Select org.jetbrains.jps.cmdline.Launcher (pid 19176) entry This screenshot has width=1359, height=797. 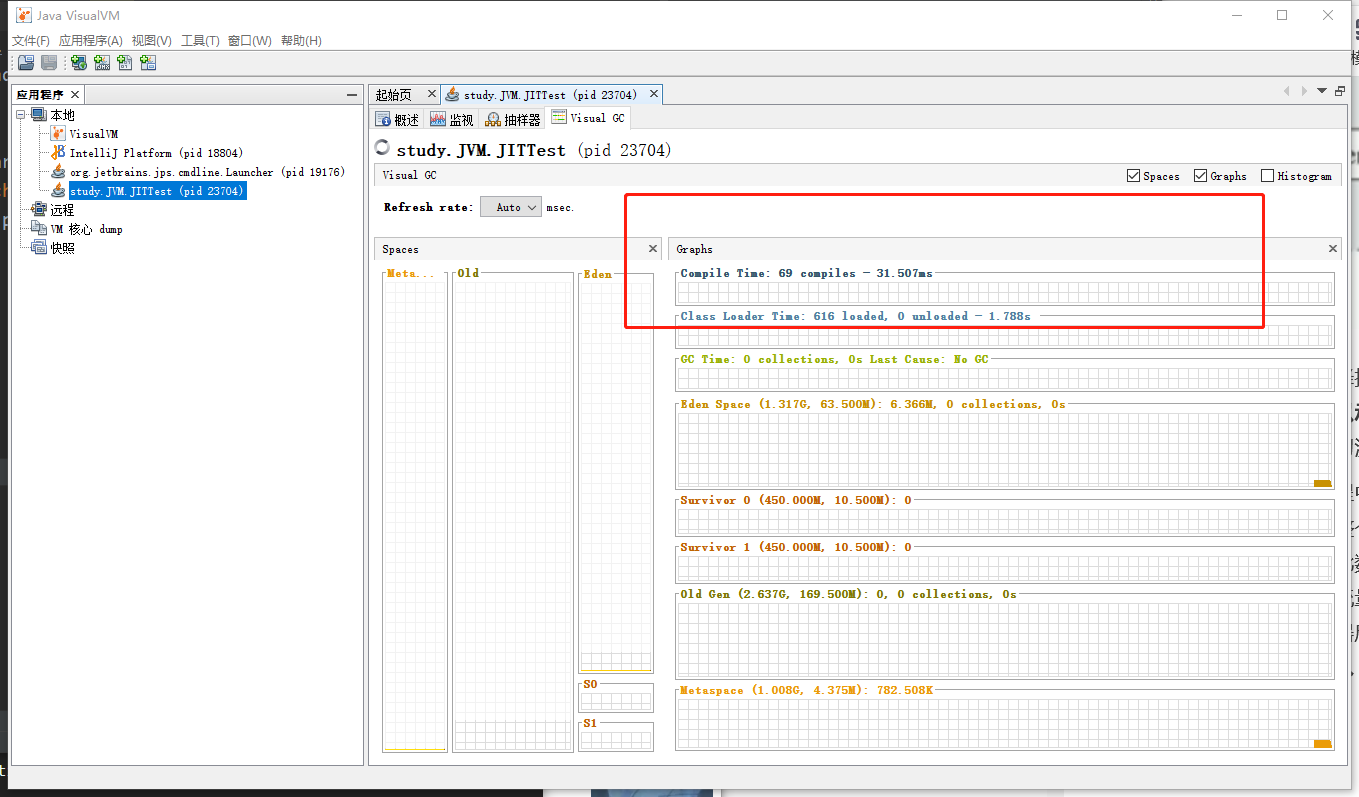point(207,172)
